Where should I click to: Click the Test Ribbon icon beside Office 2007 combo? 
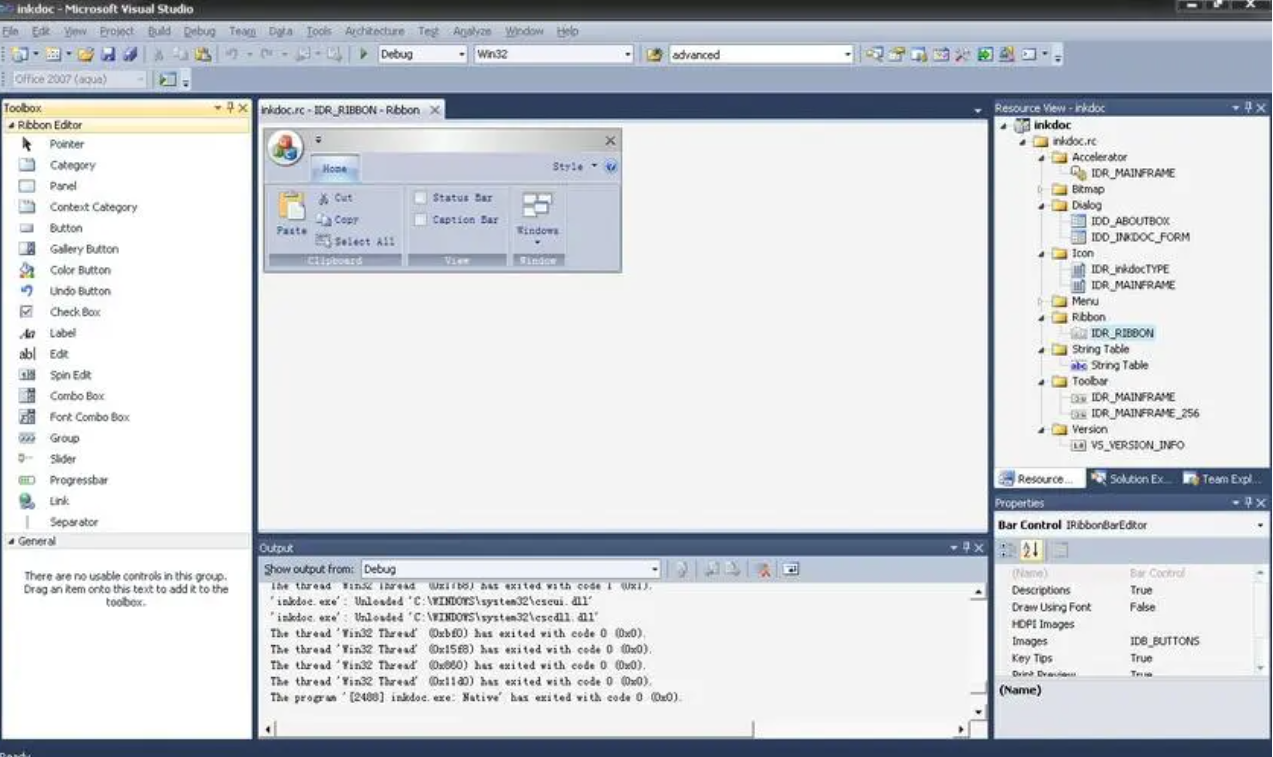pos(167,79)
